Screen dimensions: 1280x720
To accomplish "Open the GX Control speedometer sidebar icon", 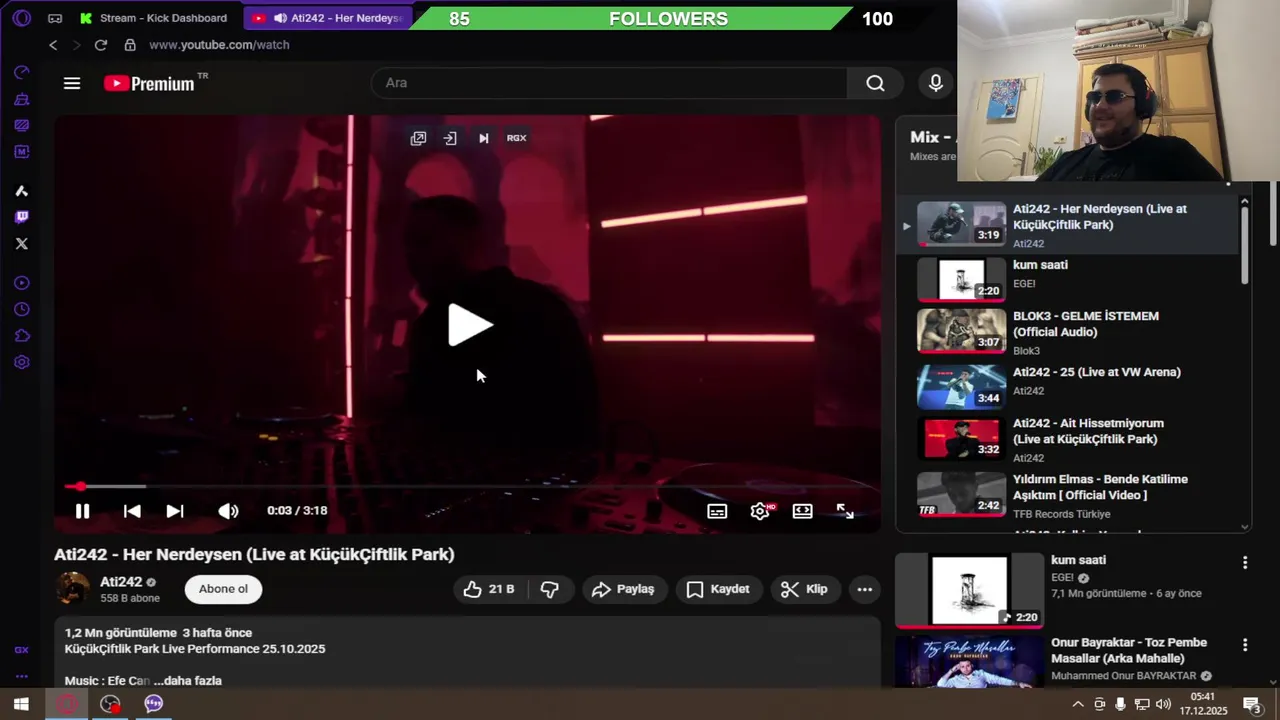I will coord(22,73).
